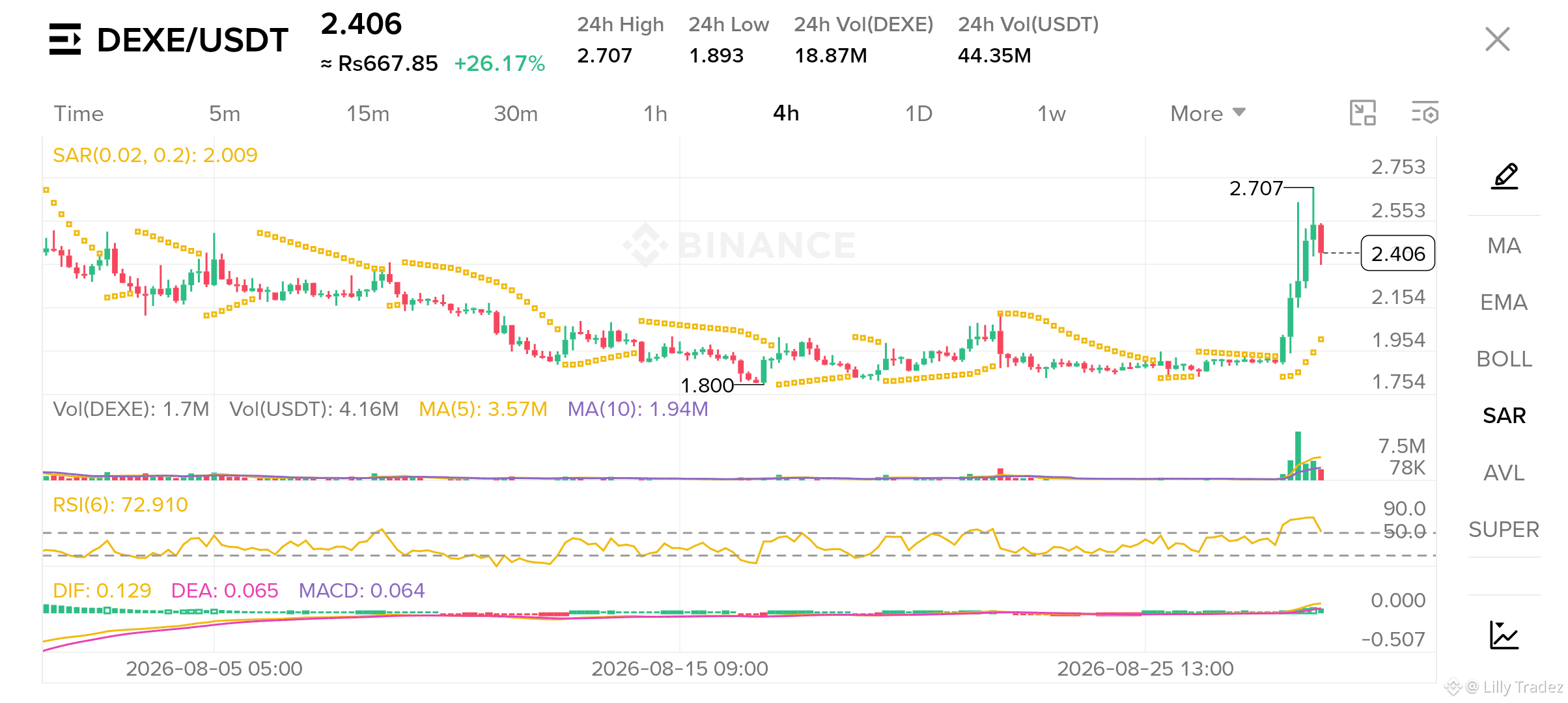Image resolution: width=1568 pixels, height=703 pixels.
Task: Expand the More intervals dropdown
Action: click(1208, 113)
